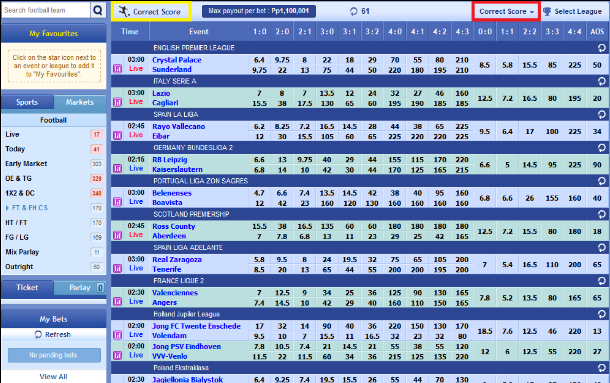Image resolution: width=610 pixels, height=383 pixels.
Task: Open stats icon for Rayo Vallecano match
Action: point(117,135)
